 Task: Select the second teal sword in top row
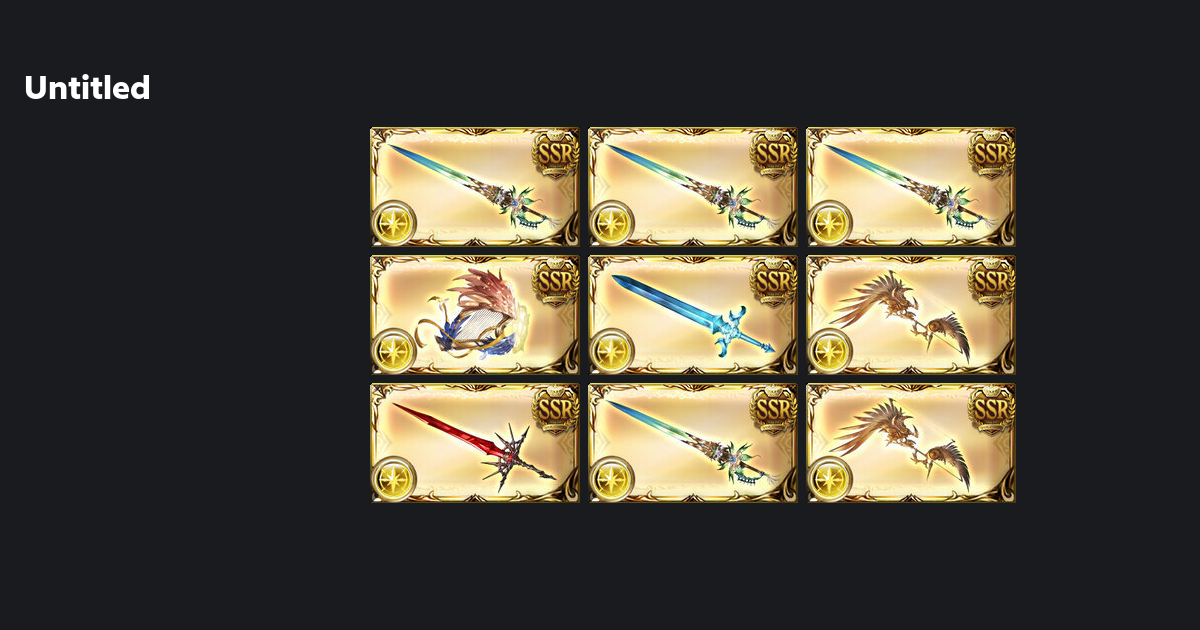[693, 187]
